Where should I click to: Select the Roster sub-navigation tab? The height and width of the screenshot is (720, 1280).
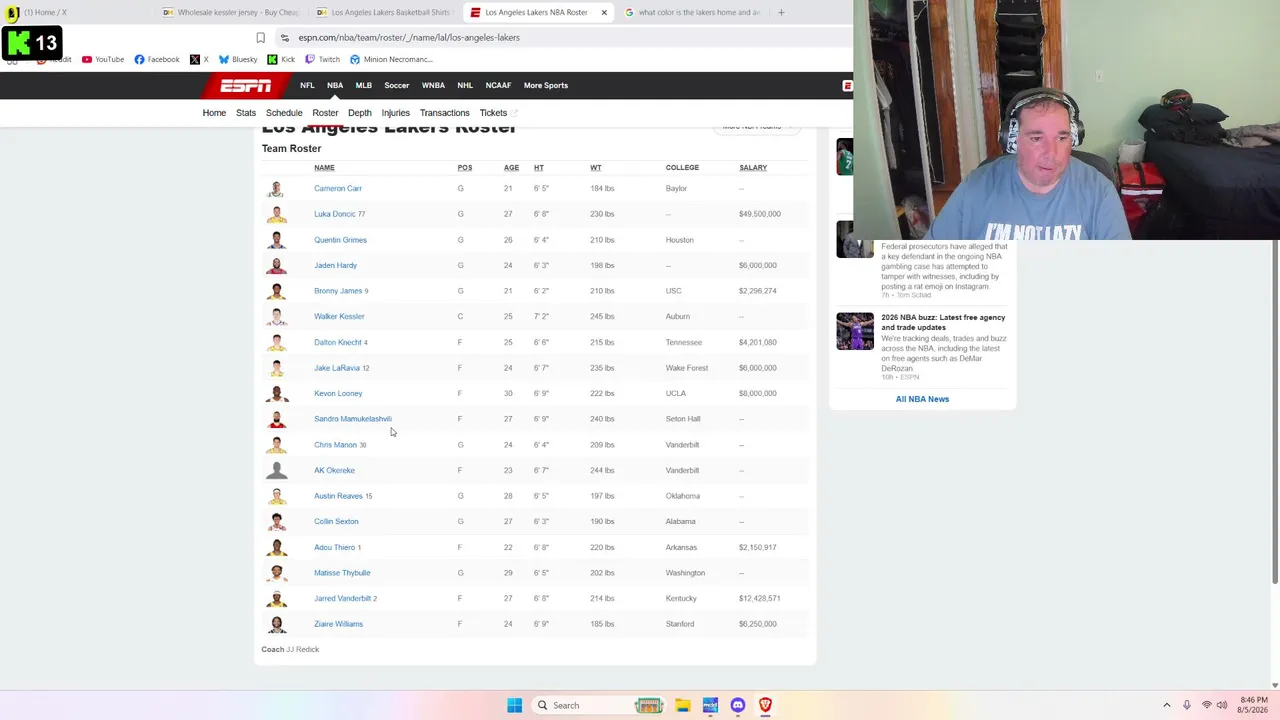pos(325,113)
